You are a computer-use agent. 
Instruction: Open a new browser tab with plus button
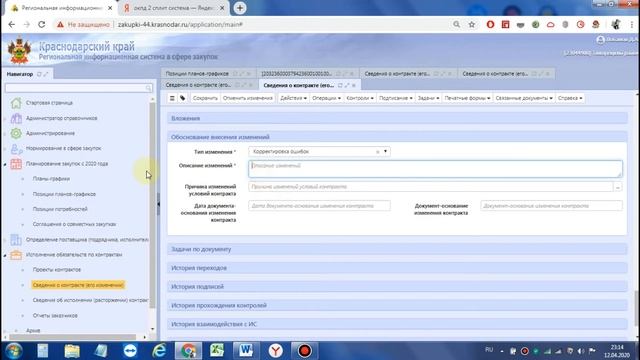240,8
